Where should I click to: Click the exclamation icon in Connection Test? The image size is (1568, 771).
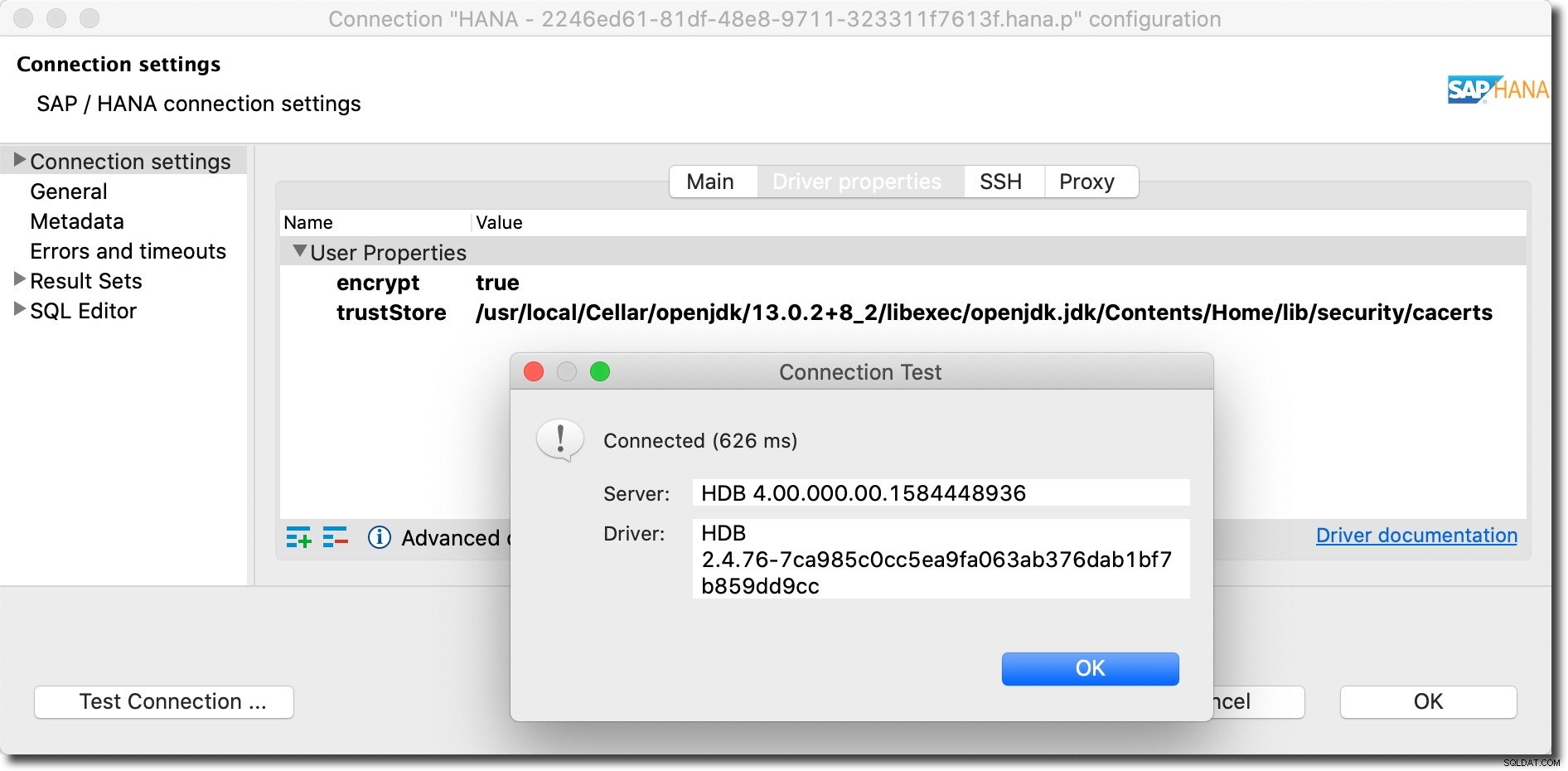[560, 440]
